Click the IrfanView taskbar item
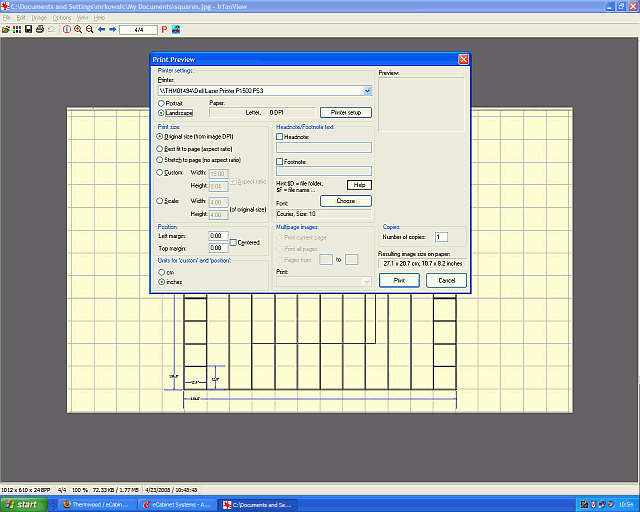Viewport: 640px width, 512px height. pyautogui.click(x=257, y=505)
